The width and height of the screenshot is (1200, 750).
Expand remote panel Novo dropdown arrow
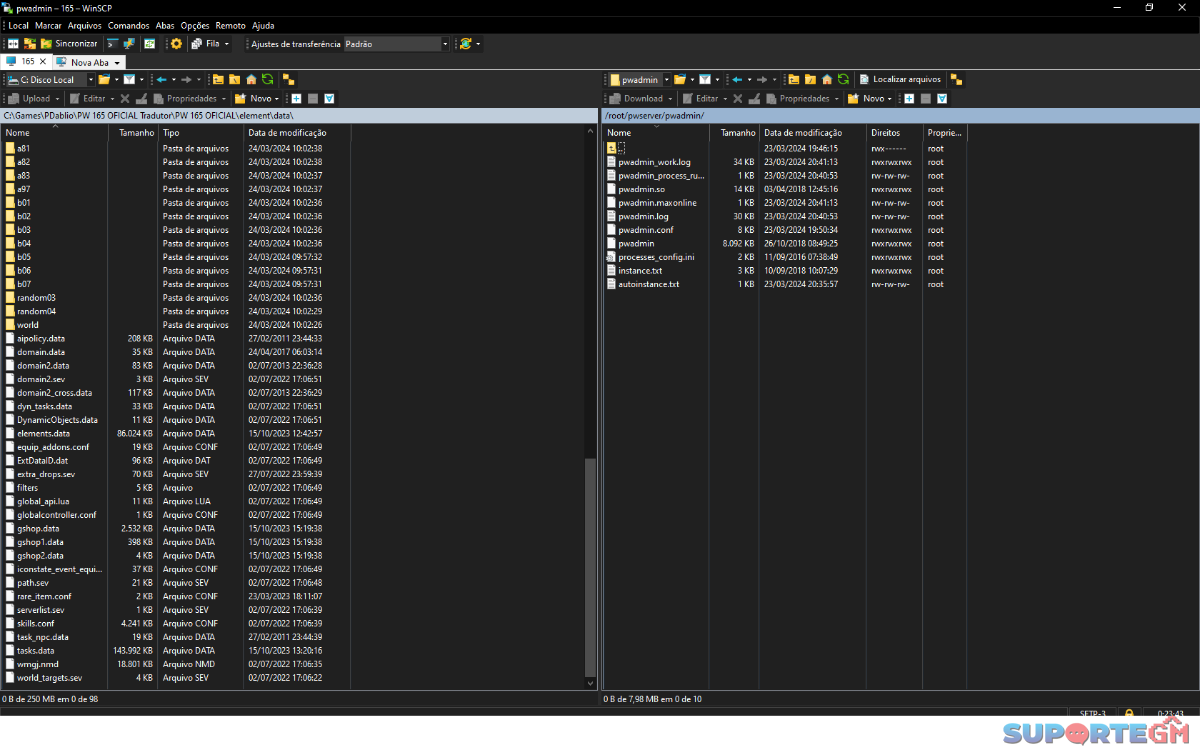pyautogui.click(x=890, y=99)
